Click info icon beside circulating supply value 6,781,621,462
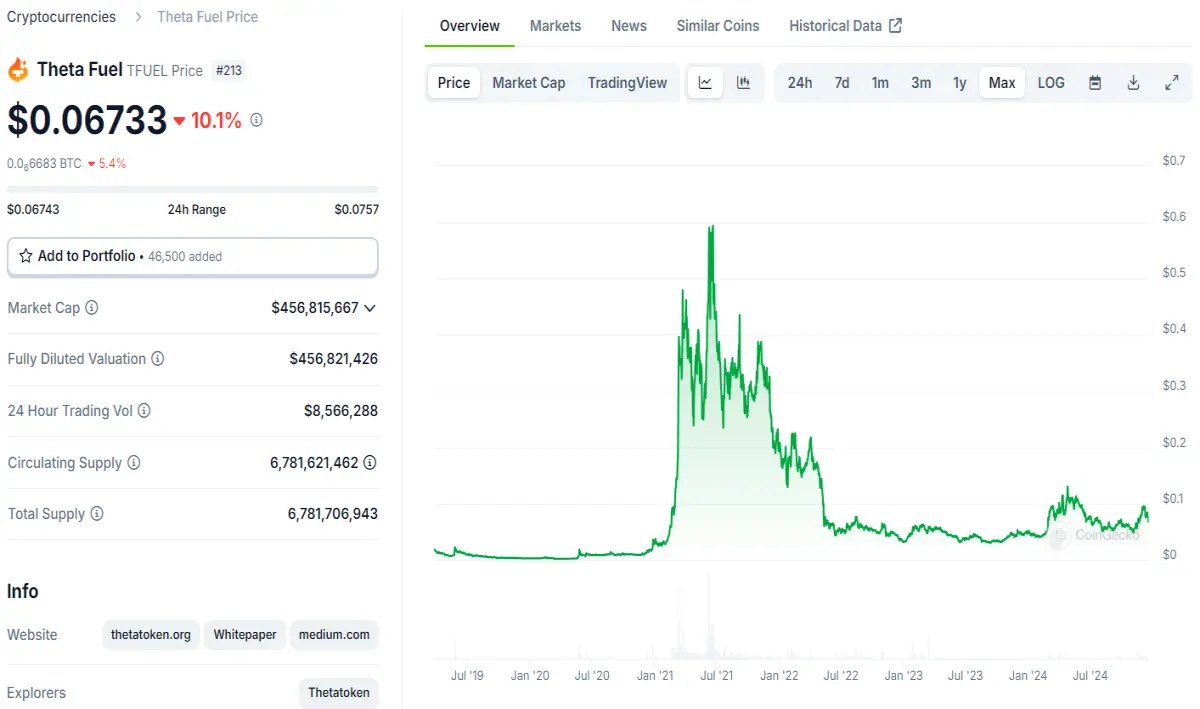Image resolution: width=1200 pixels, height=709 pixels. point(370,462)
